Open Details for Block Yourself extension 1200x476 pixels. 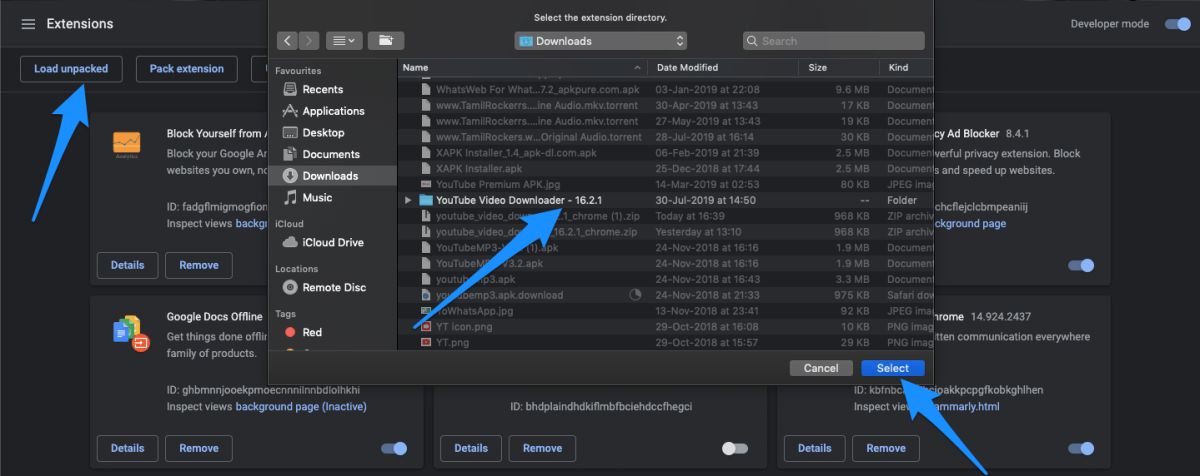(127, 265)
